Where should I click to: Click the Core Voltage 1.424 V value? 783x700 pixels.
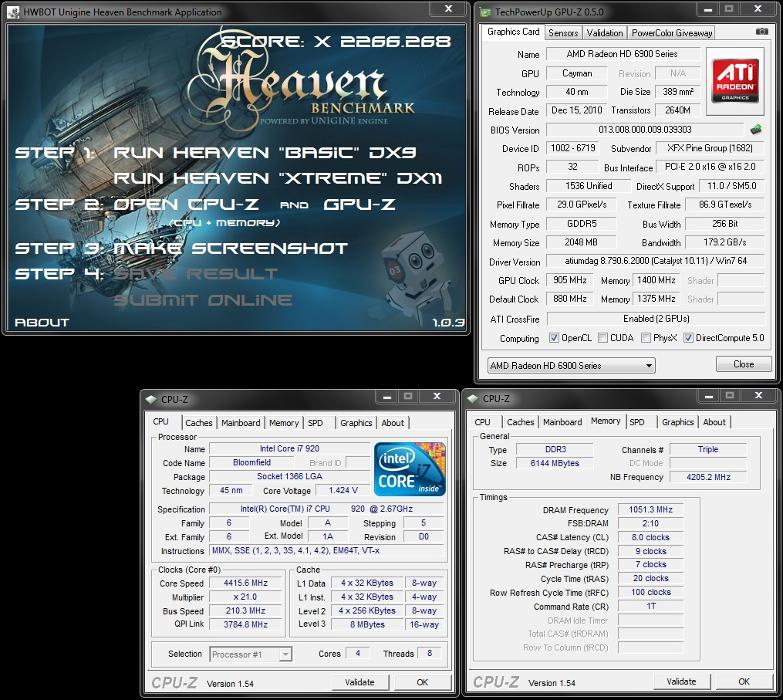point(343,490)
